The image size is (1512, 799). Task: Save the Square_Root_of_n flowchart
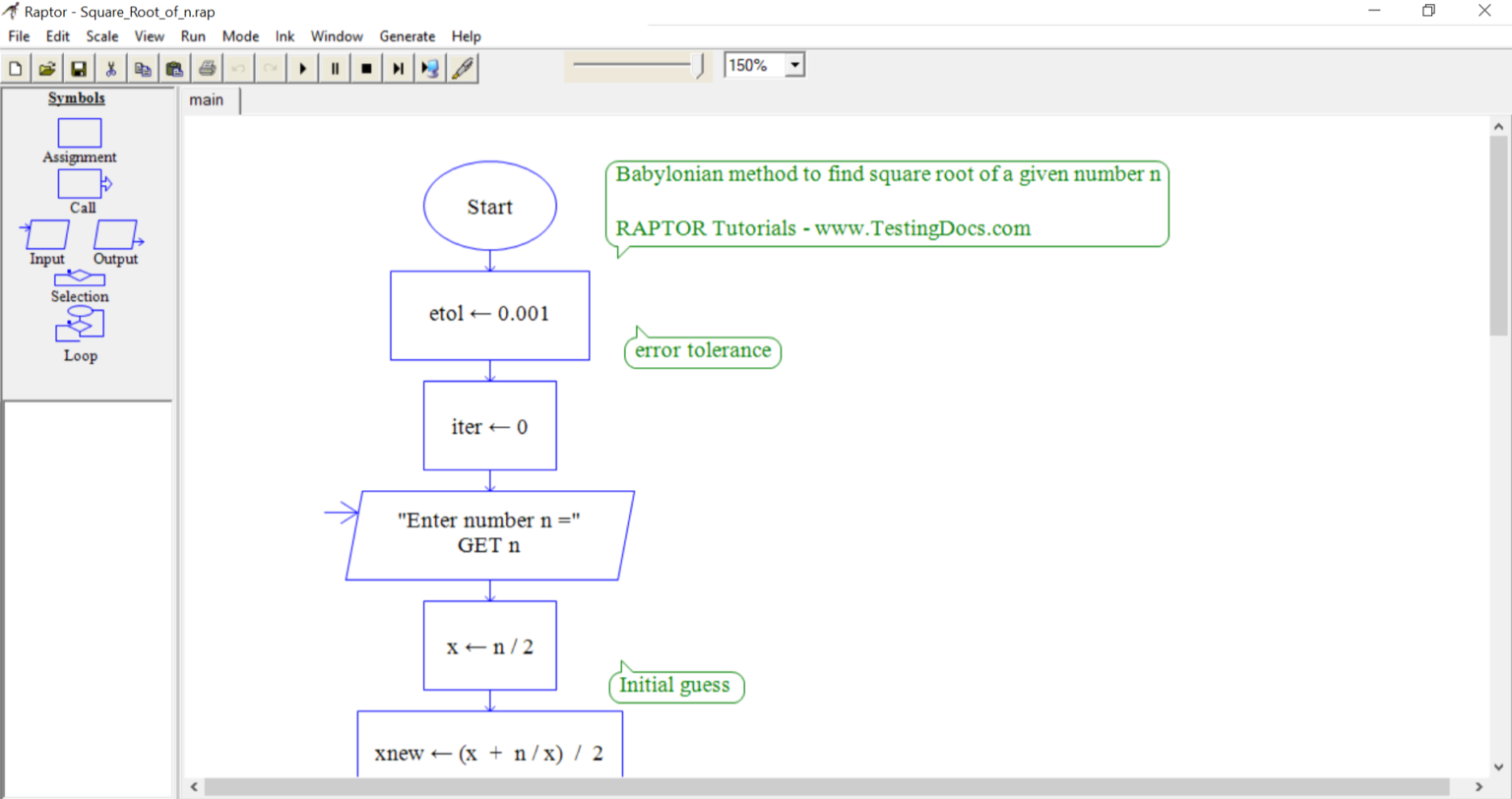78,67
